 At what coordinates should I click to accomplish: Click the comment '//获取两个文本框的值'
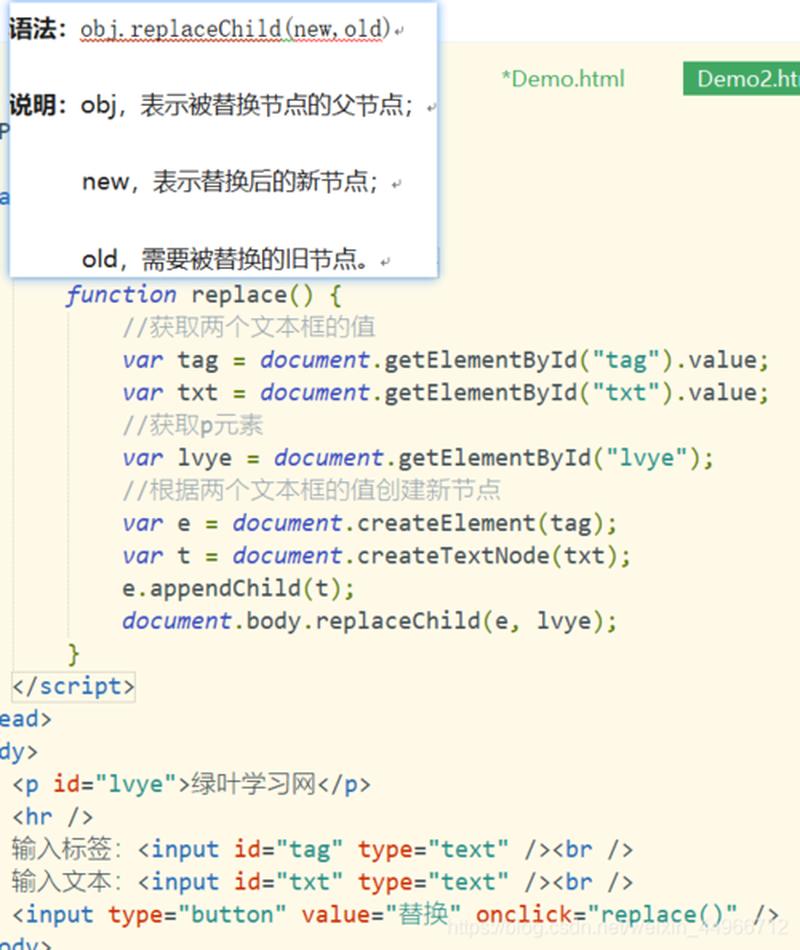(249, 327)
